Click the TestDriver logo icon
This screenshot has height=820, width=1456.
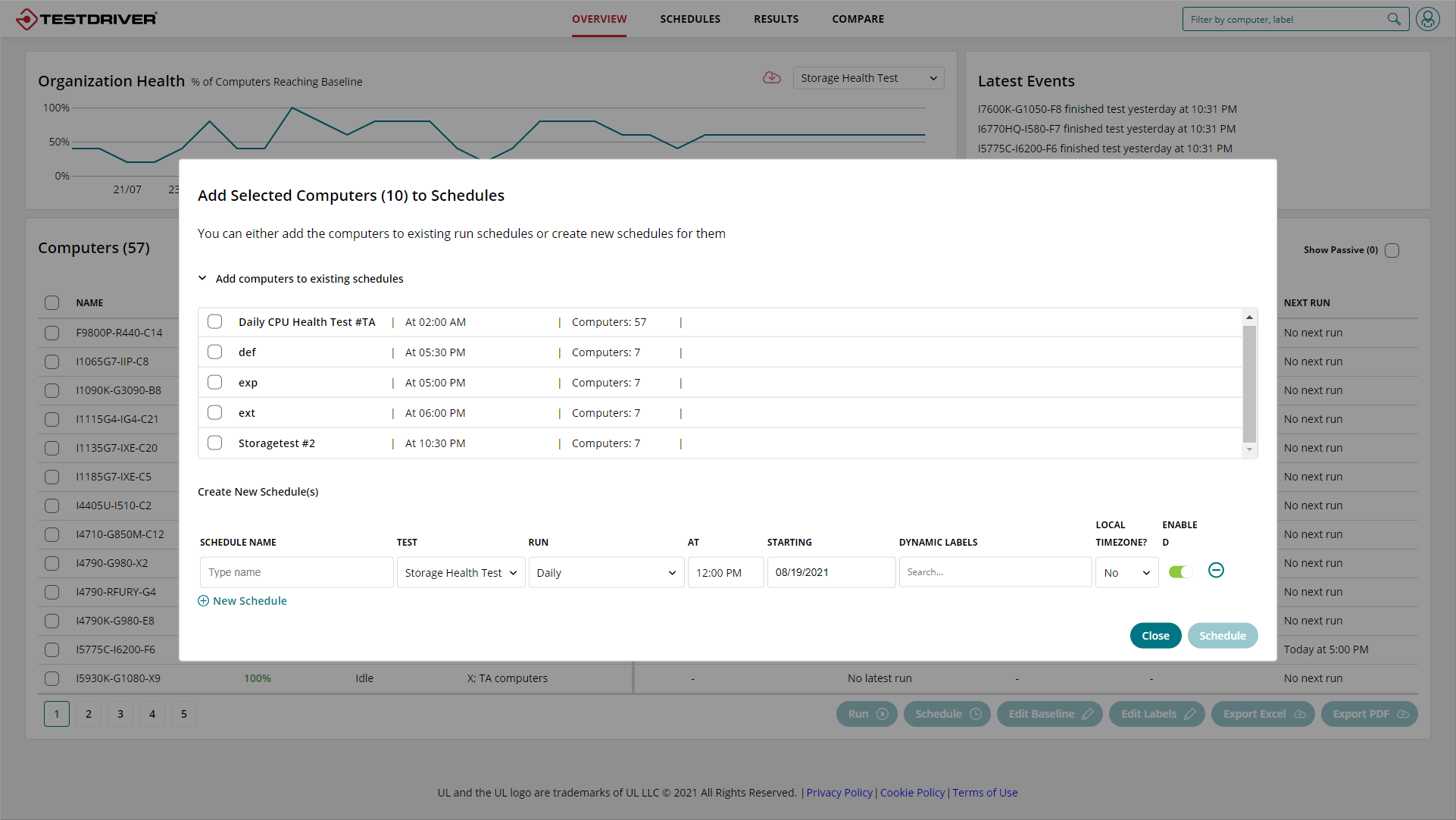[27, 19]
